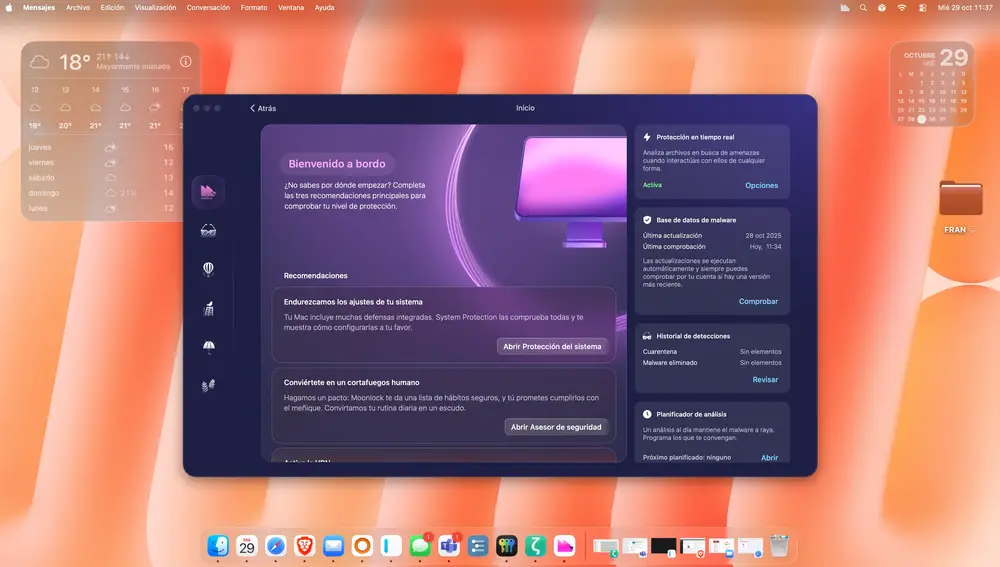
Task: Open Safari from the dock
Action: coord(276,546)
